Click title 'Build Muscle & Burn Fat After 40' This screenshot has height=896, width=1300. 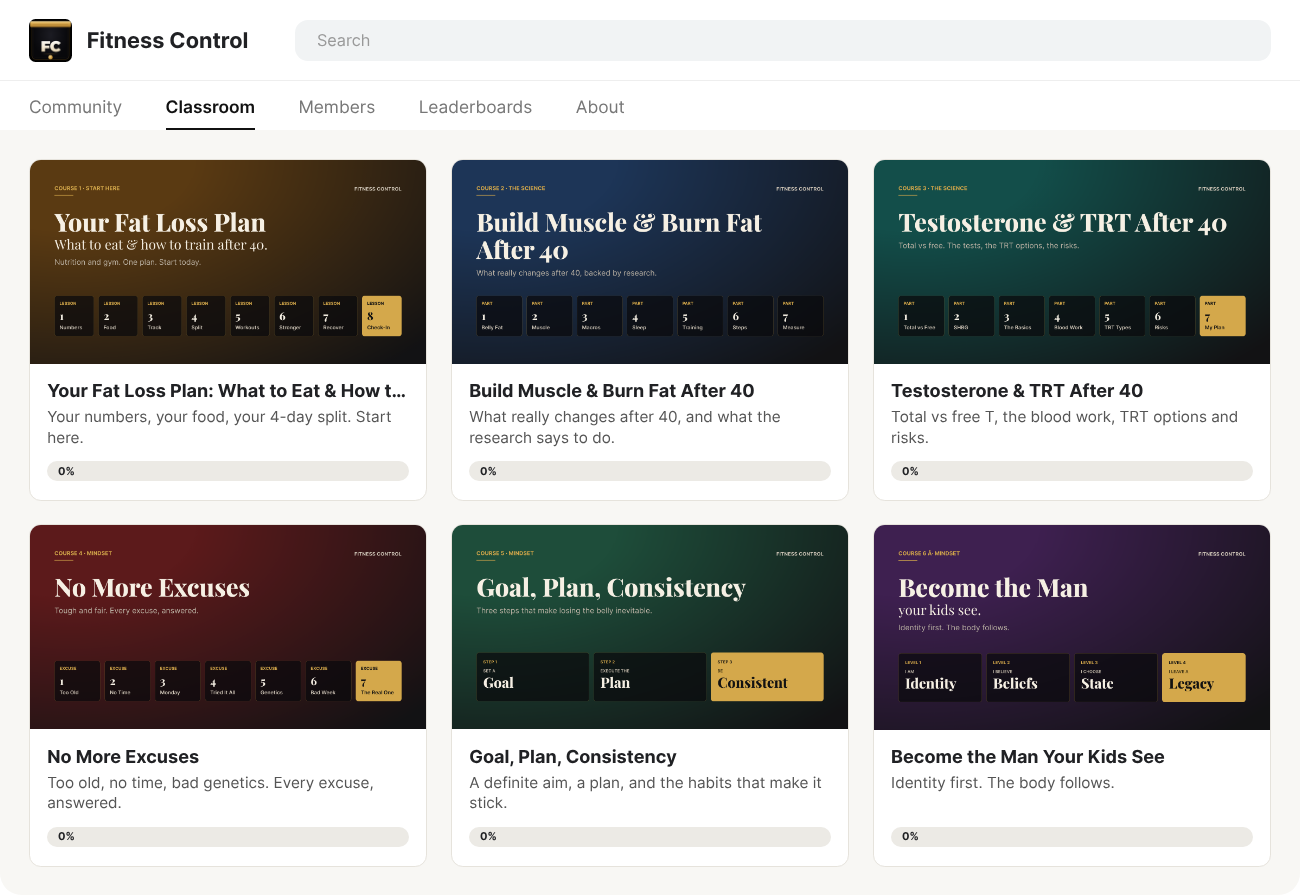point(612,391)
